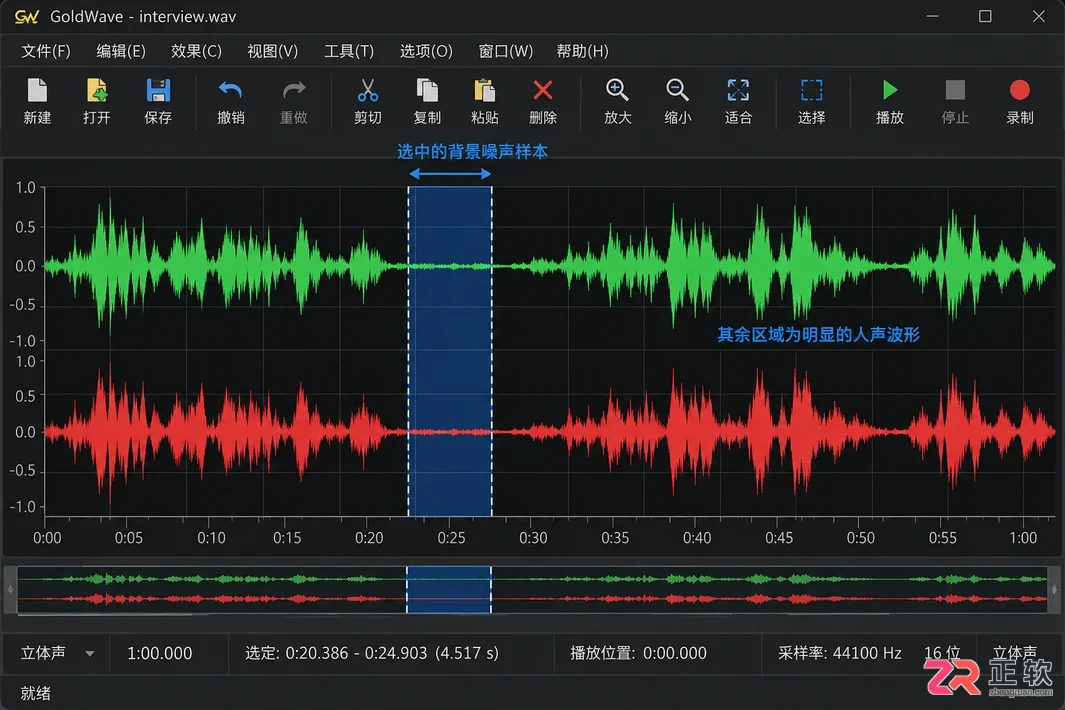Click the 1:00 marker on the timeline
1065x710 pixels.
click(1023, 538)
